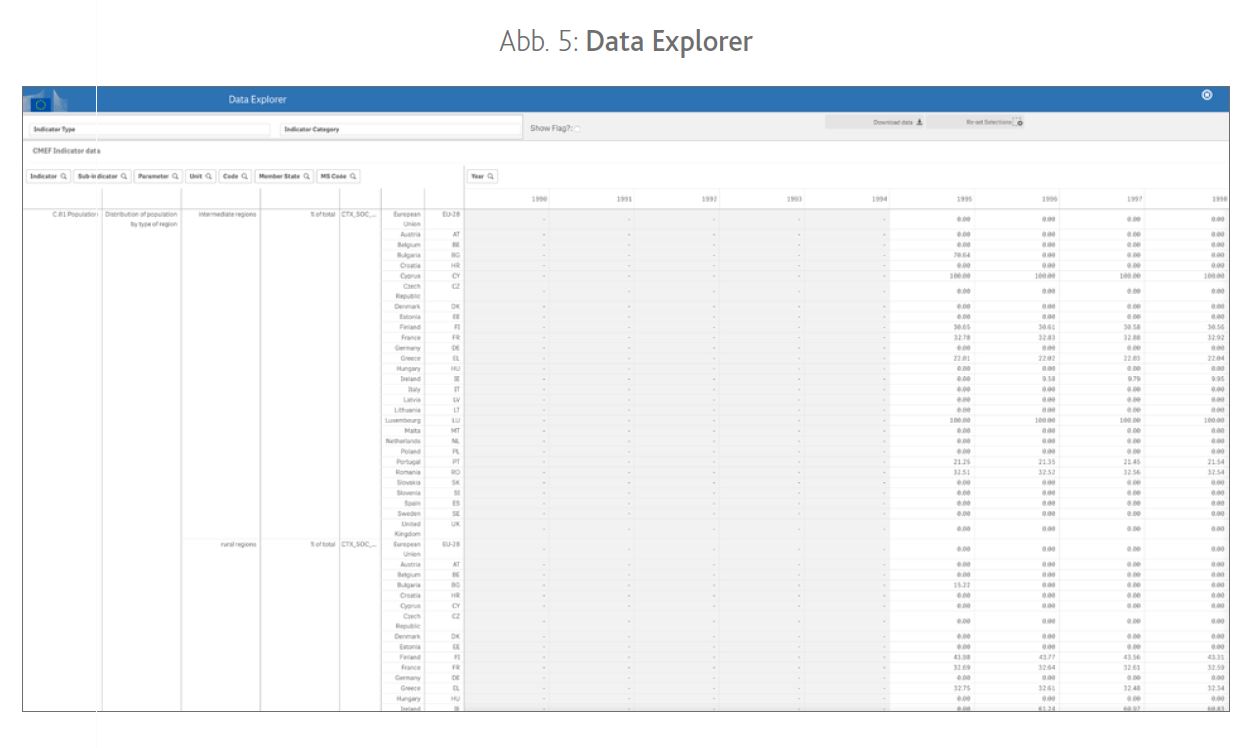The width and height of the screenshot is (1250, 748).
Task: Select the 1997 year column header
Action: tap(1133, 199)
